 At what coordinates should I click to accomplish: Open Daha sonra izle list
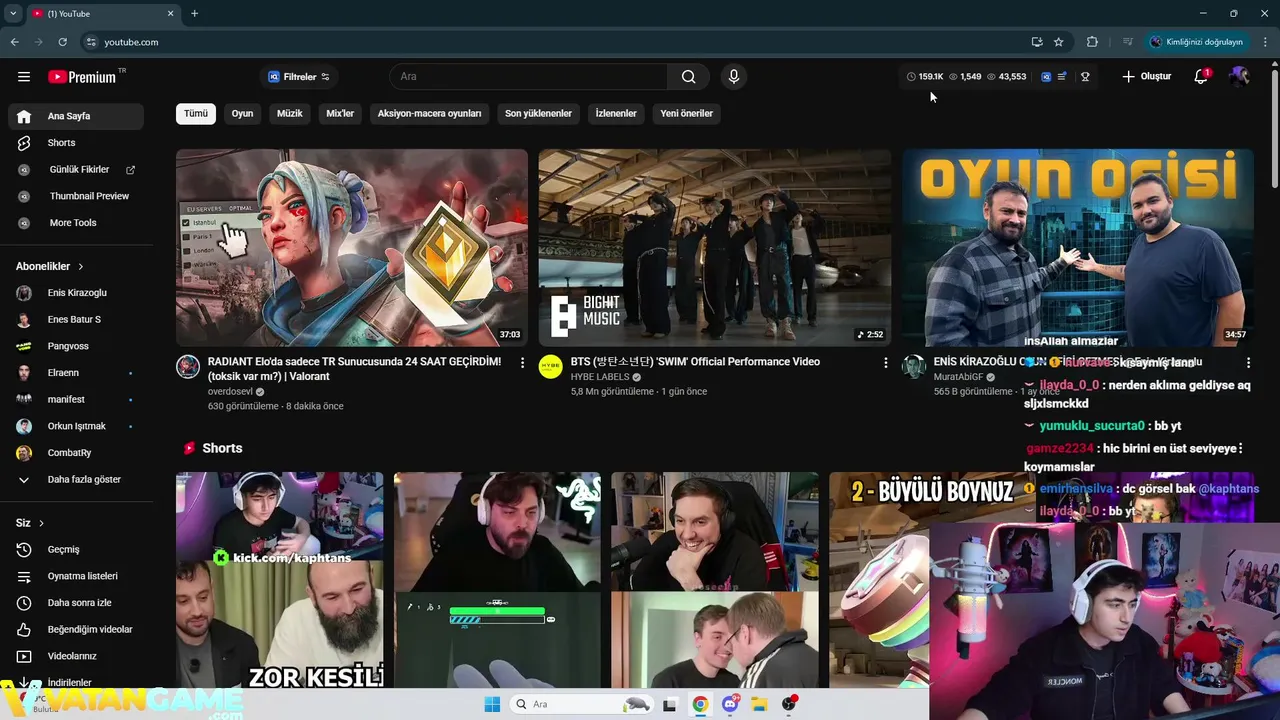(x=76, y=603)
